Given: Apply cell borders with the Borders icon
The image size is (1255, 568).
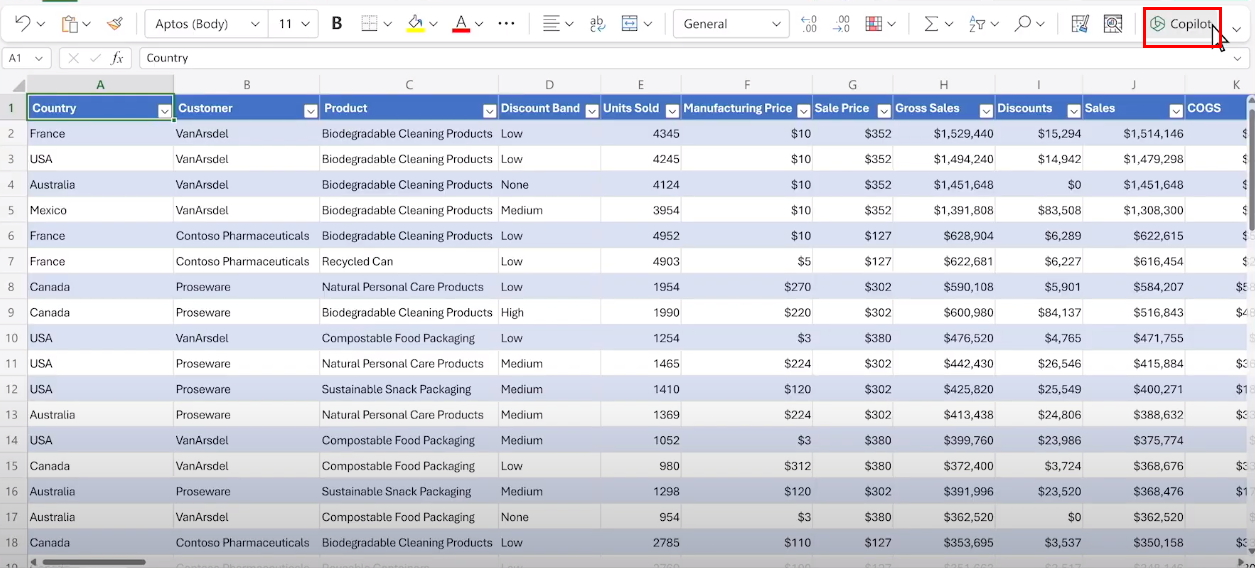Looking at the screenshot, I should (x=369, y=23).
